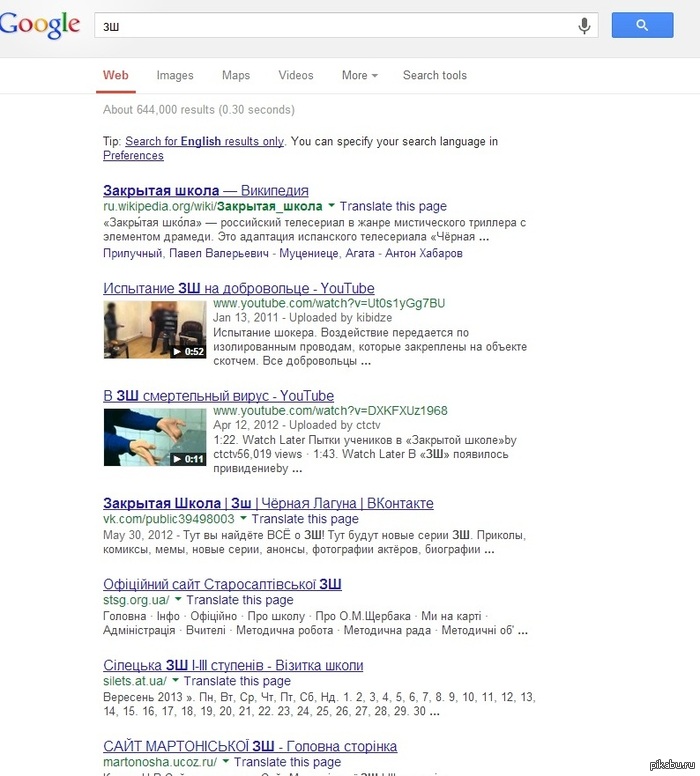The width and height of the screenshot is (700, 776).
Task: Click the blue search magnifier button
Action: pyautogui.click(x=642, y=25)
